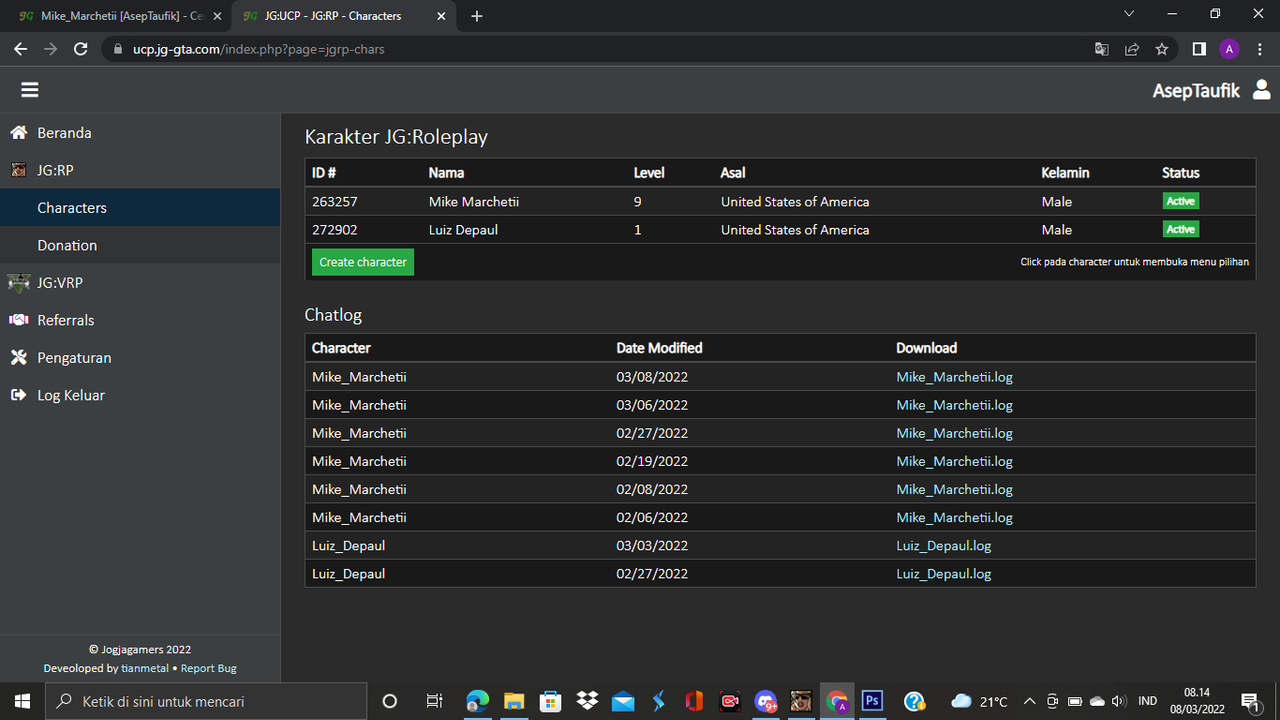Download Mike_Marchetii.log dated 02/06/2022
Screen dimensions: 1280x720
tap(954, 517)
